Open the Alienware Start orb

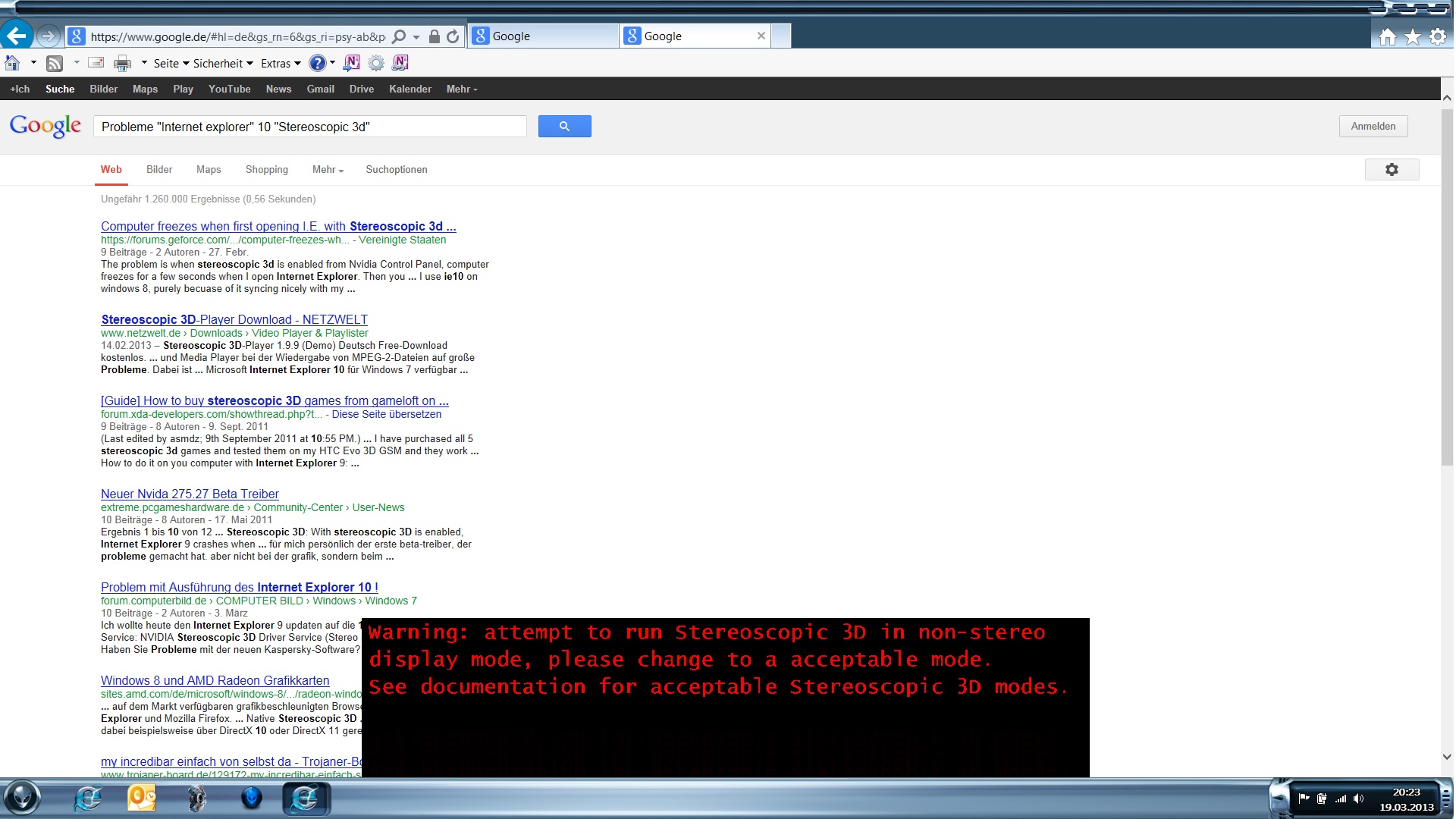point(22,798)
